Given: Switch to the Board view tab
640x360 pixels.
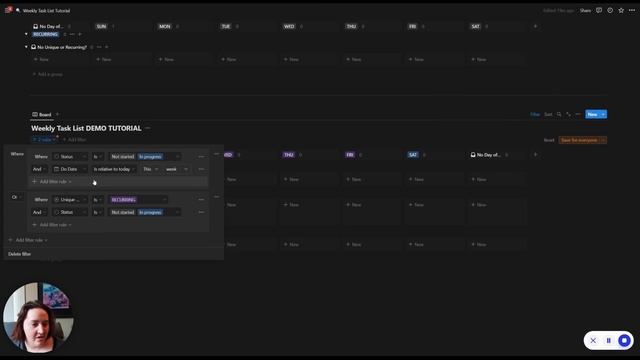Looking at the screenshot, I should pos(42,114).
